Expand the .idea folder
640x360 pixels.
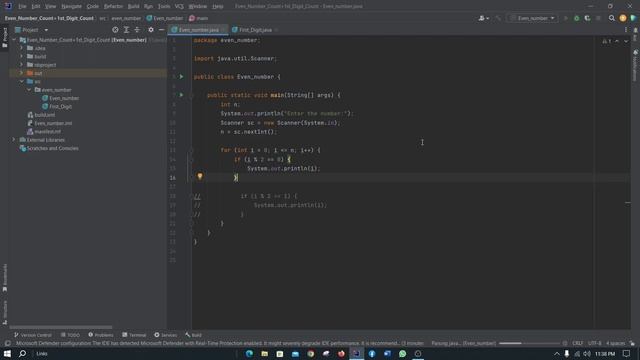(22, 48)
